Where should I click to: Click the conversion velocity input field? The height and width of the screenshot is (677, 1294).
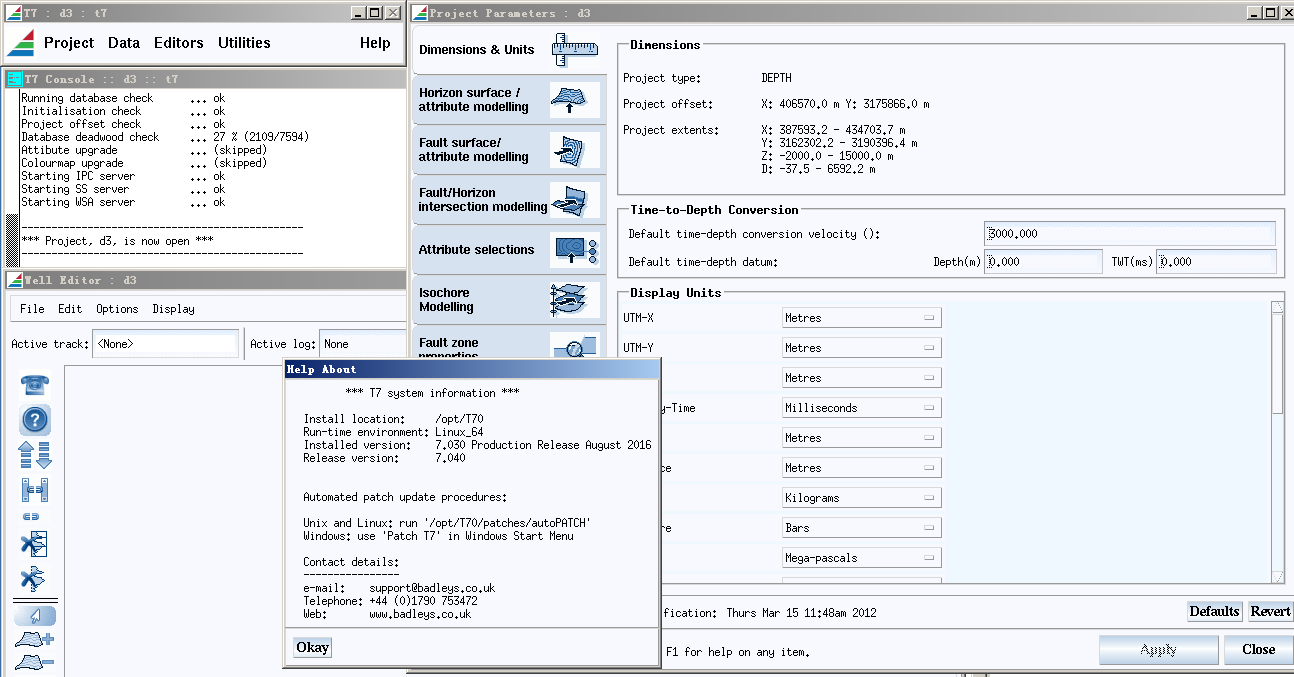click(x=1130, y=234)
